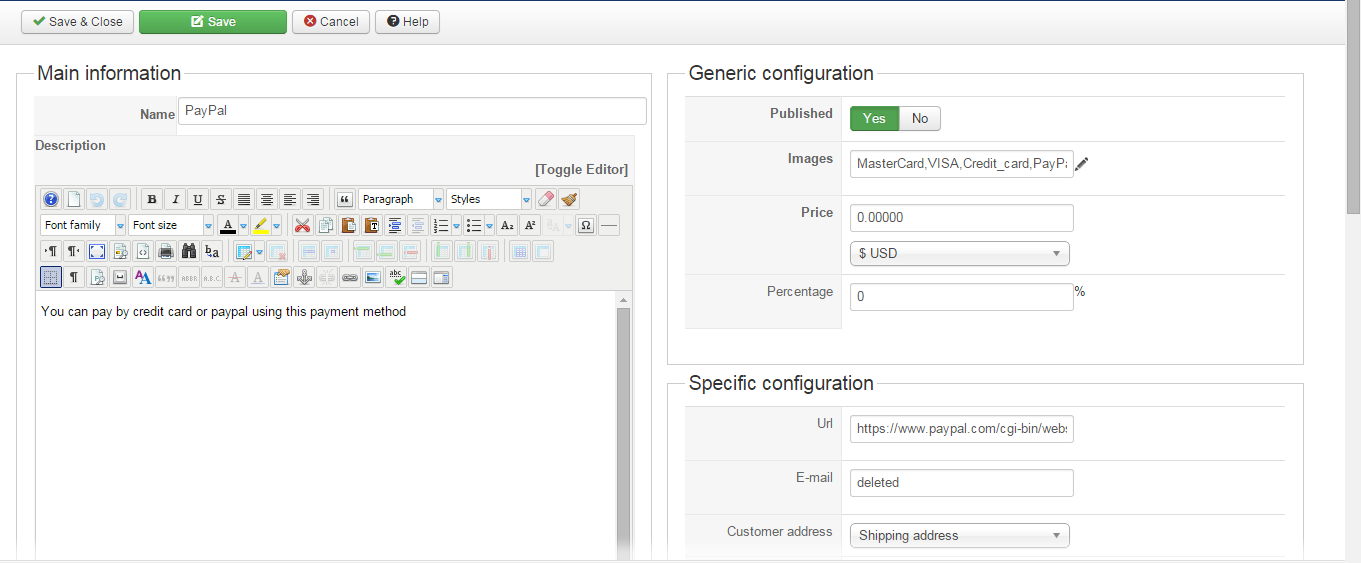Screen dimensions: 1361x563
Task: Click the Bold formatting icon
Action: [x=151, y=199]
